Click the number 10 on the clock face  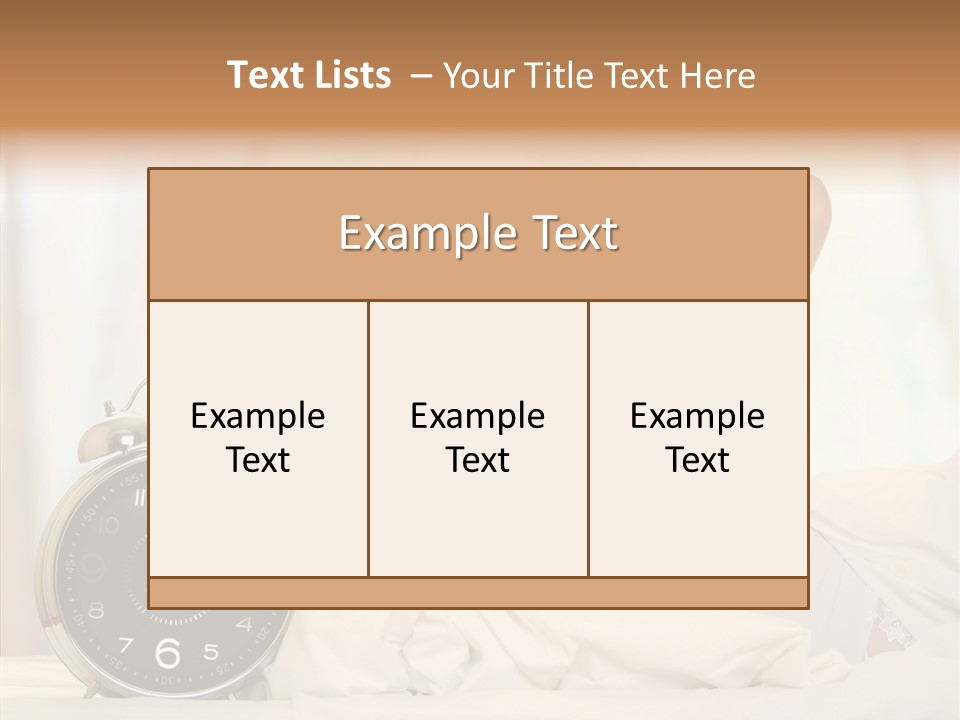tap(108, 524)
